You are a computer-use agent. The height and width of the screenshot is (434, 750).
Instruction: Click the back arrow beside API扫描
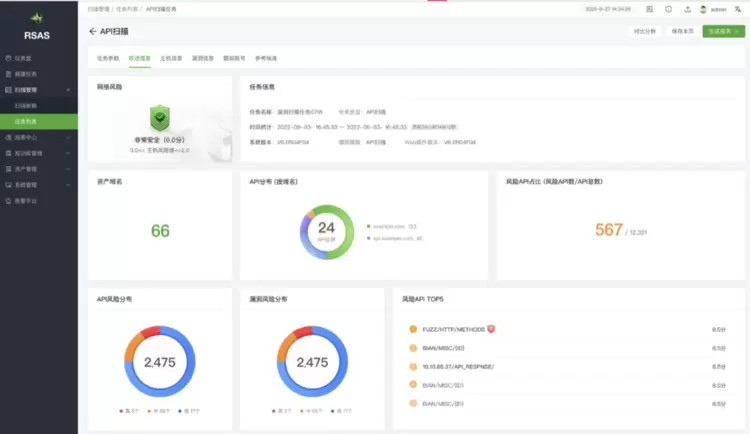[93, 32]
